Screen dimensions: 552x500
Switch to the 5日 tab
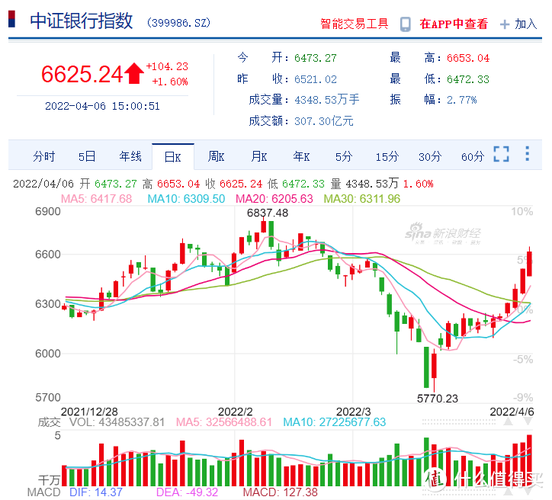click(x=87, y=156)
